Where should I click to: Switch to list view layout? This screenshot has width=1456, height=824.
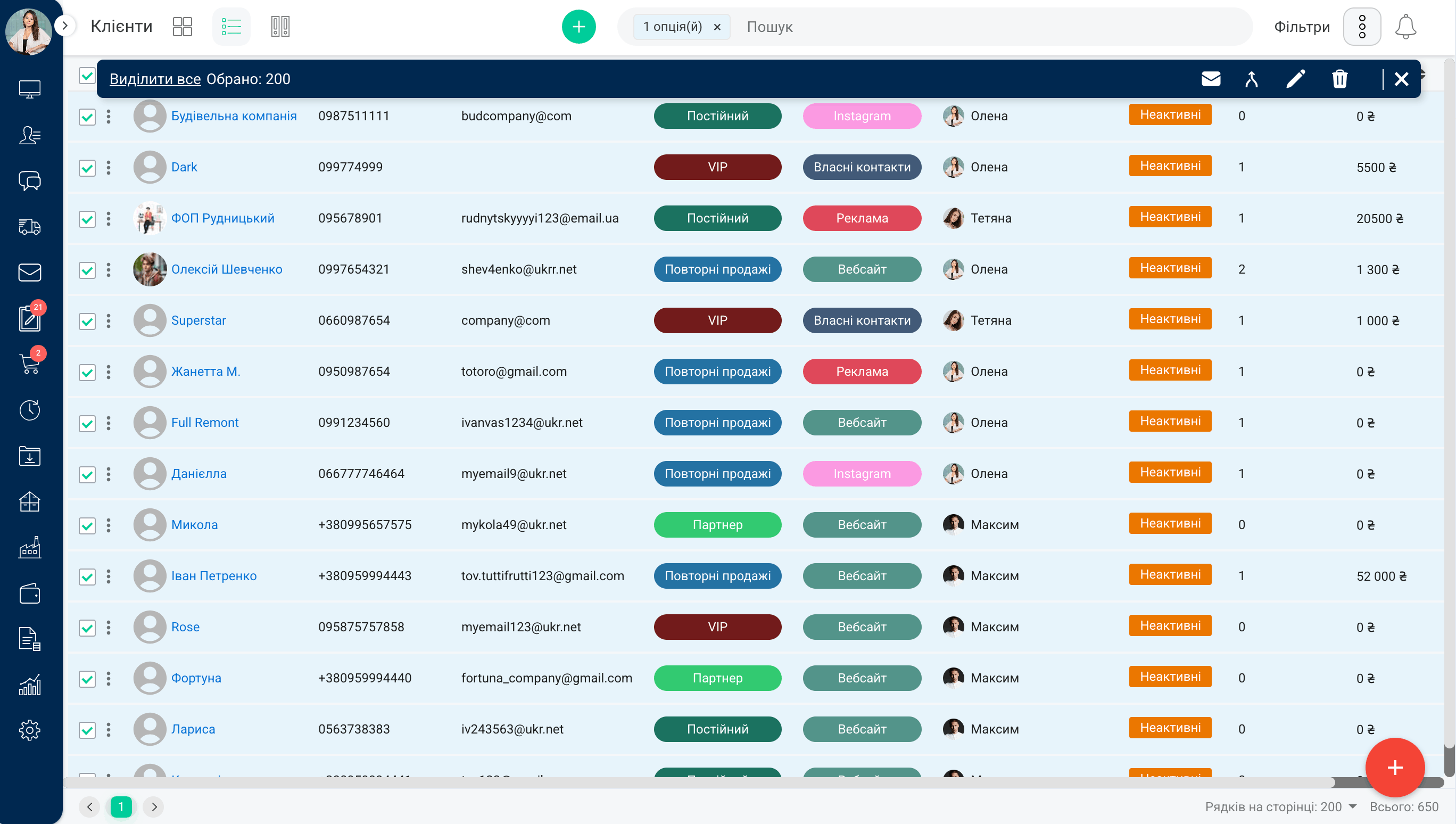click(x=231, y=27)
